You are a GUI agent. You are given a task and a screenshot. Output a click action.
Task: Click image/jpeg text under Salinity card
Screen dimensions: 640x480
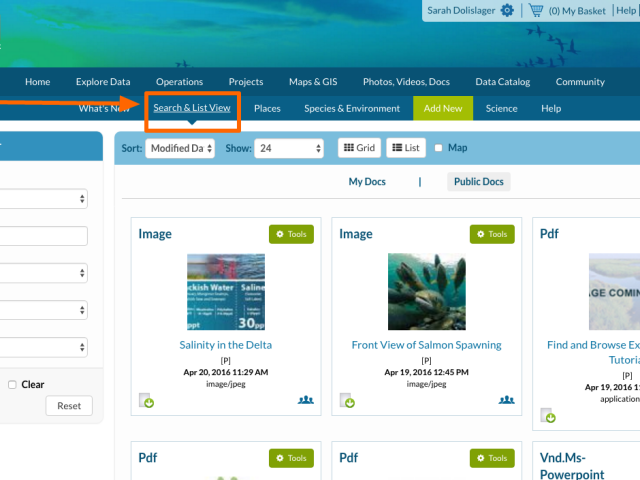pos(226,384)
